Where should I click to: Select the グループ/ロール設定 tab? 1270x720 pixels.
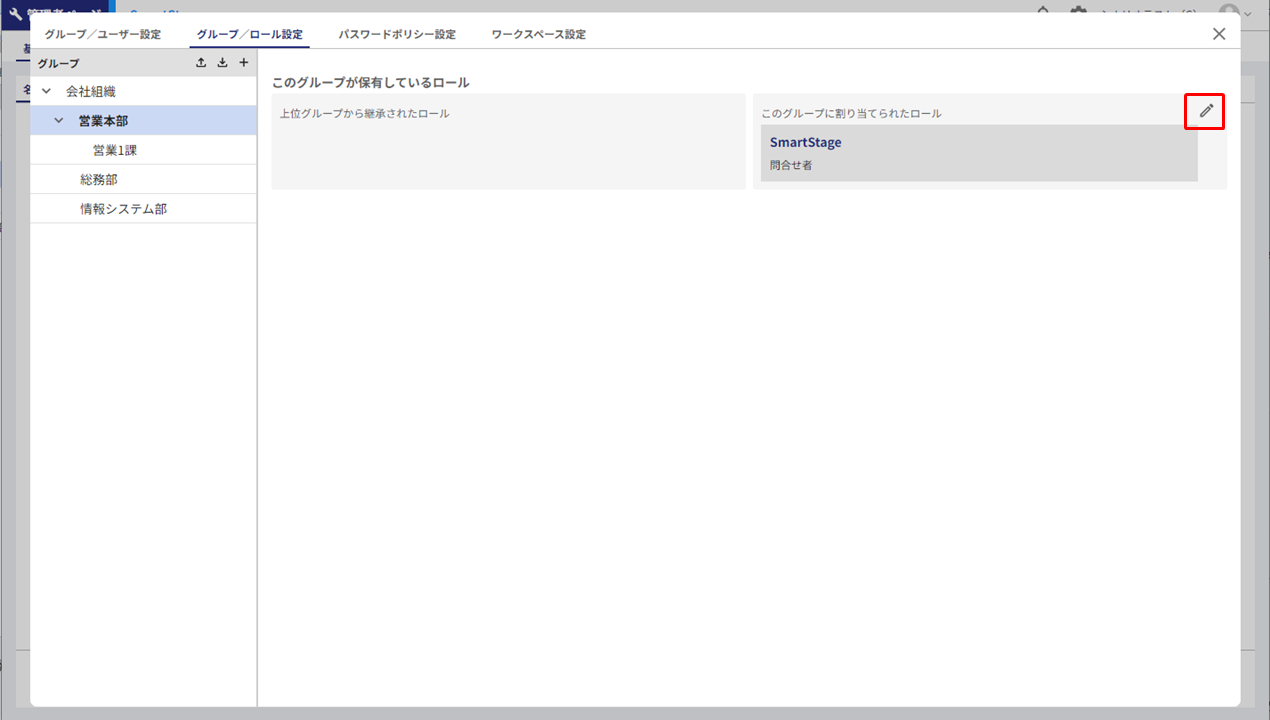[249, 34]
